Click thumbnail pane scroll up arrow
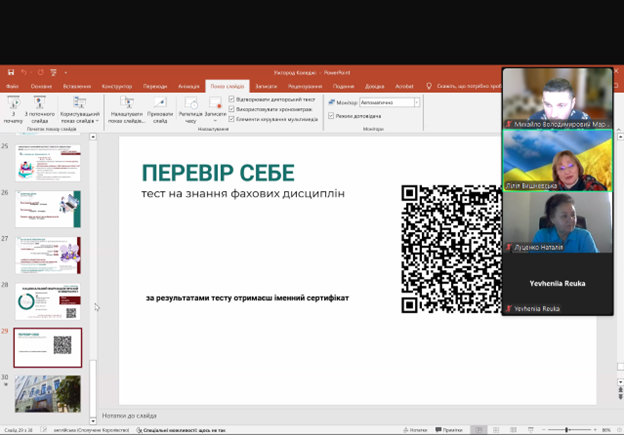 point(93,137)
